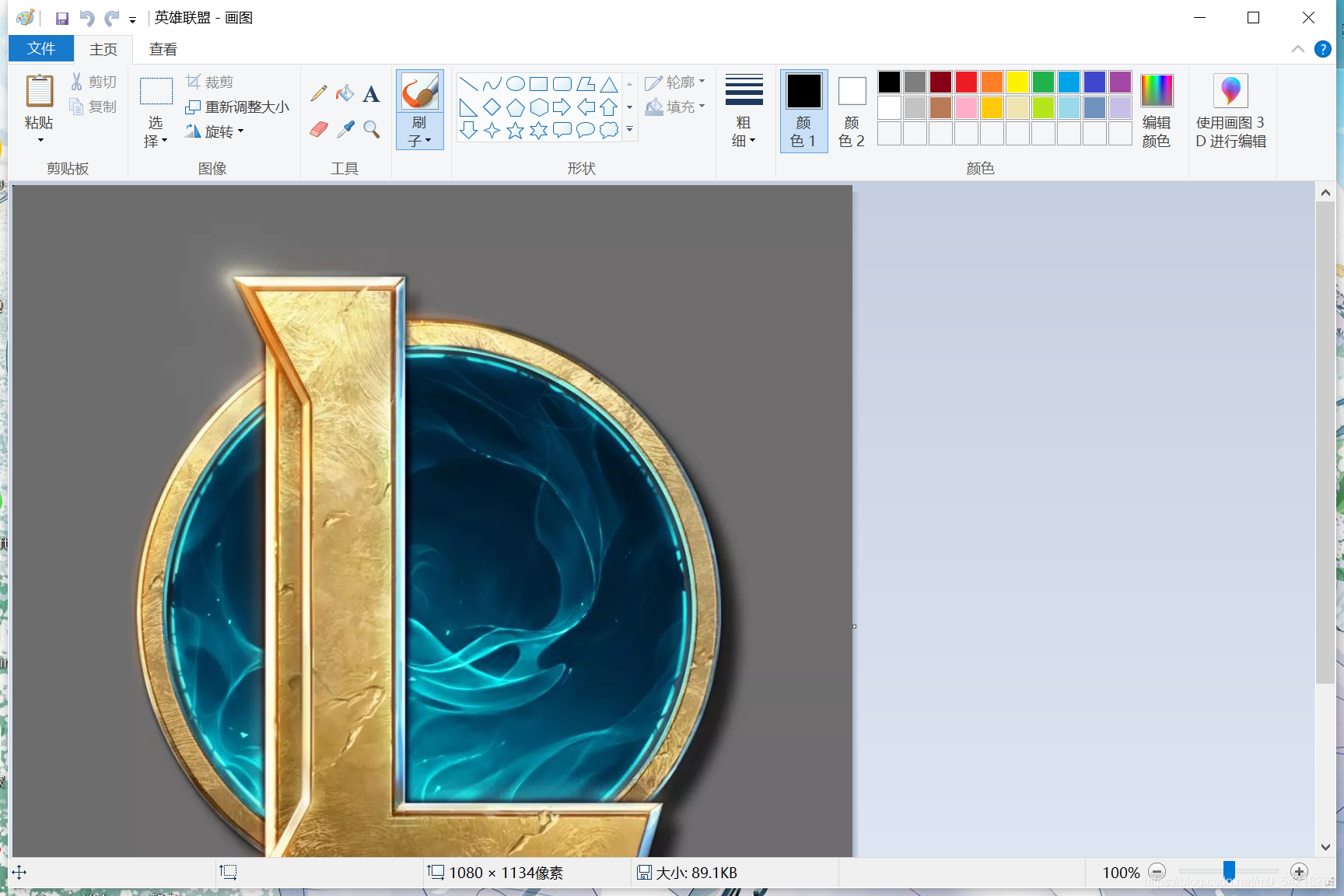
Task: Click the Paste clipboard icon
Action: coord(40,91)
